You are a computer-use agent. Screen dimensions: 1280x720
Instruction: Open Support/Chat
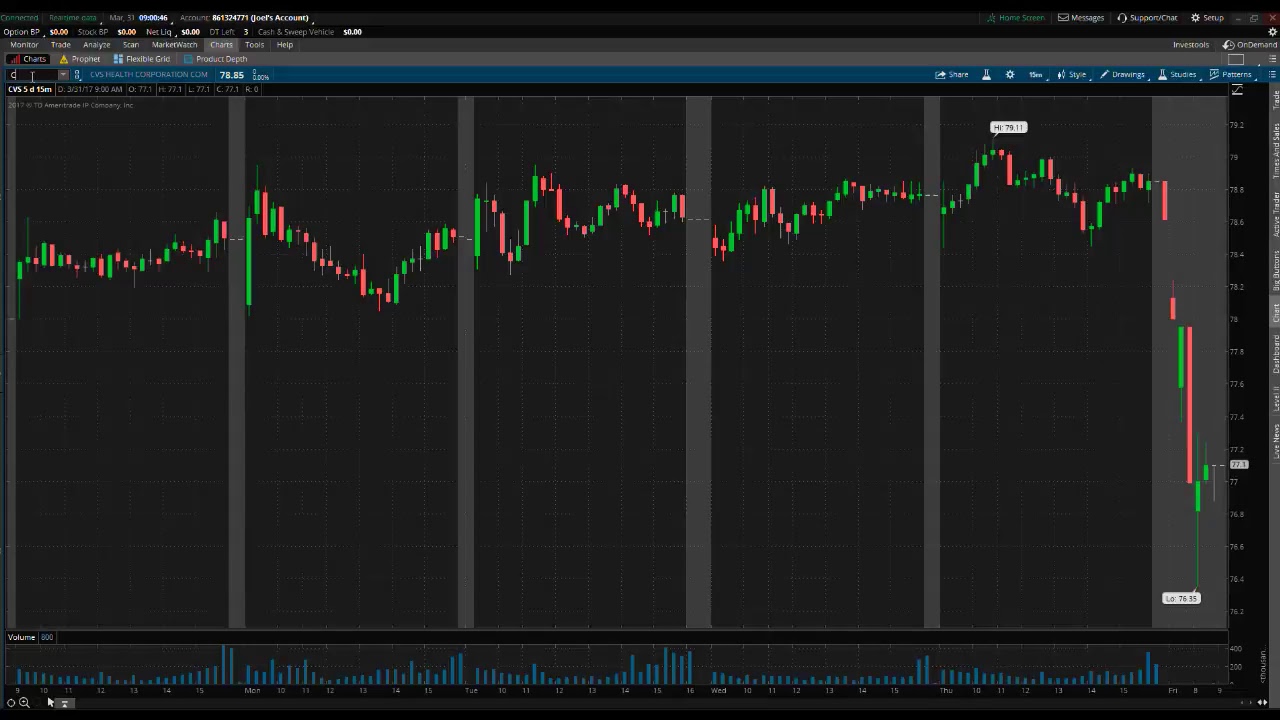pos(1147,18)
